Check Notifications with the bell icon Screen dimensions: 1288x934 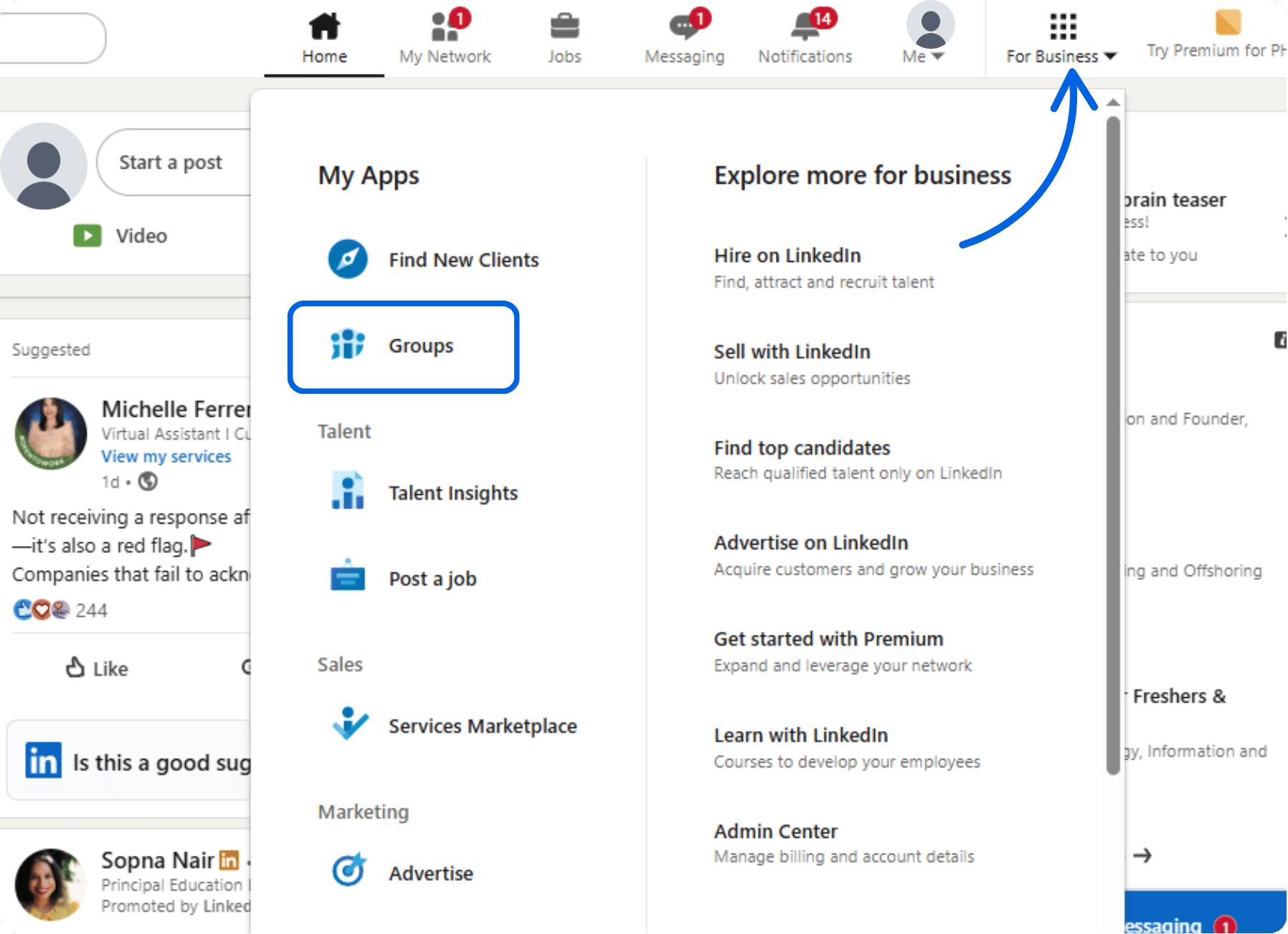803,24
